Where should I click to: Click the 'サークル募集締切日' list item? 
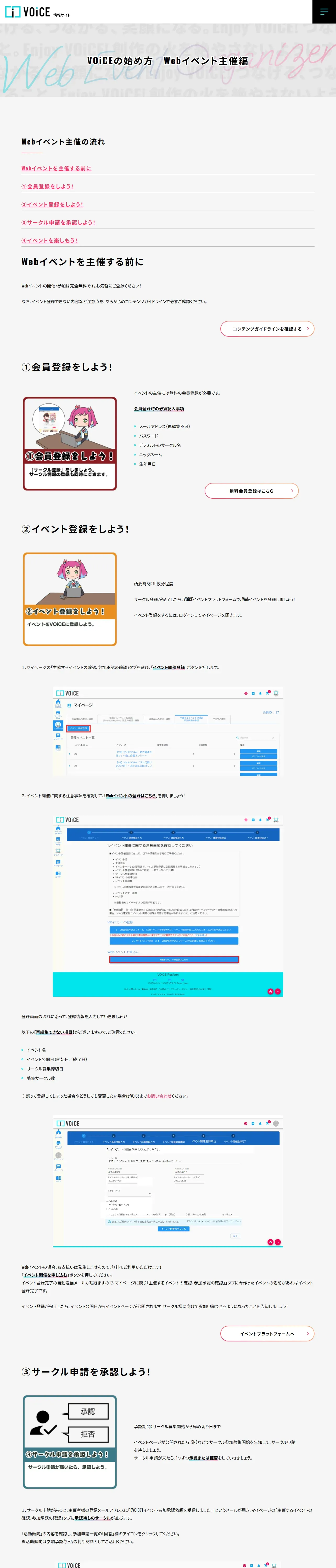[45, 1069]
